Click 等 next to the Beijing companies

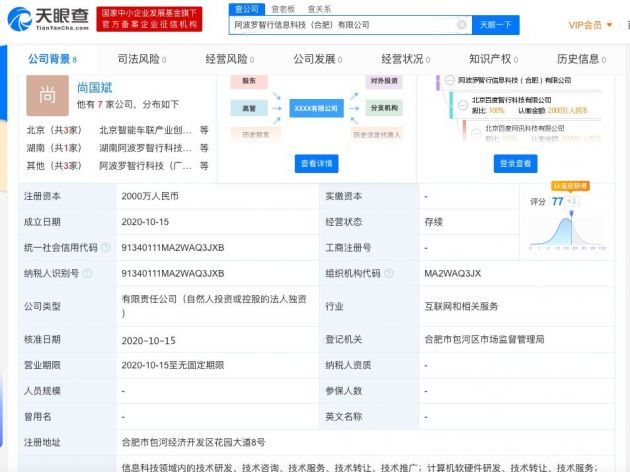(204, 130)
